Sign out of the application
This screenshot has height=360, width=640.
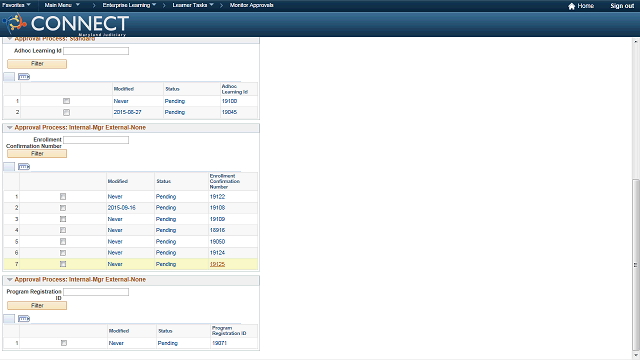point(622,6)
